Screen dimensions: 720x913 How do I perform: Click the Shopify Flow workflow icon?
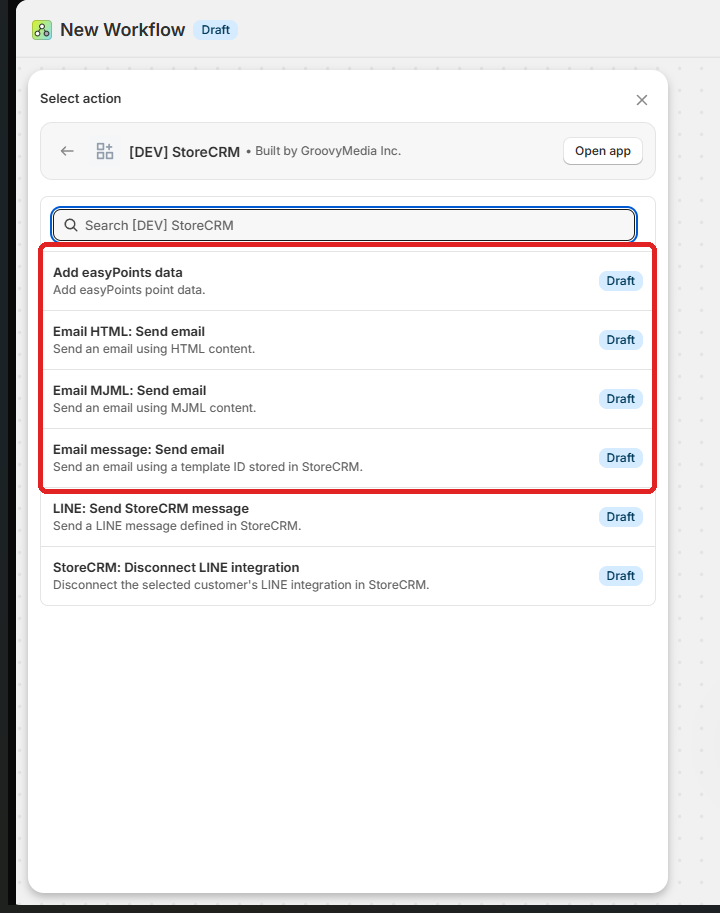tap(42, 30)
